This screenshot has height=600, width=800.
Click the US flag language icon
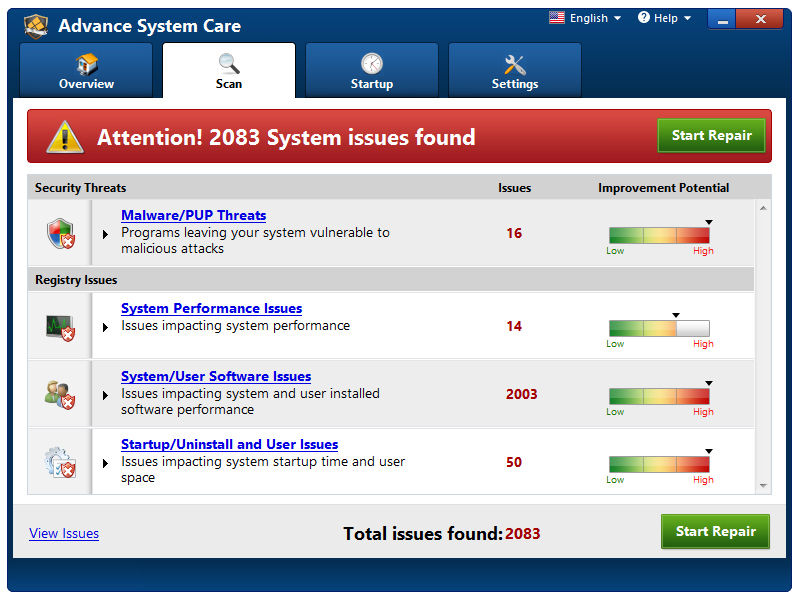557,18
